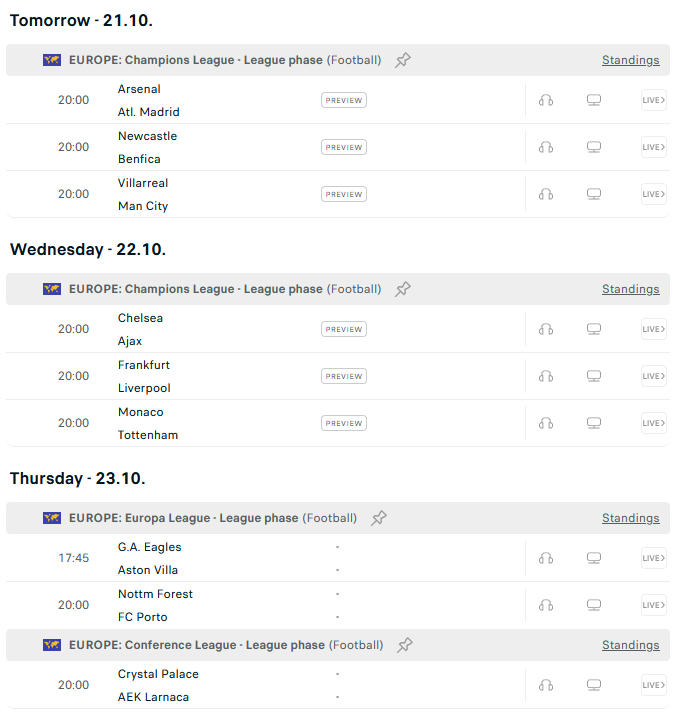
Task: Open LIVE arrow for Frankfurt vs Liverpool
Action: 653,376
